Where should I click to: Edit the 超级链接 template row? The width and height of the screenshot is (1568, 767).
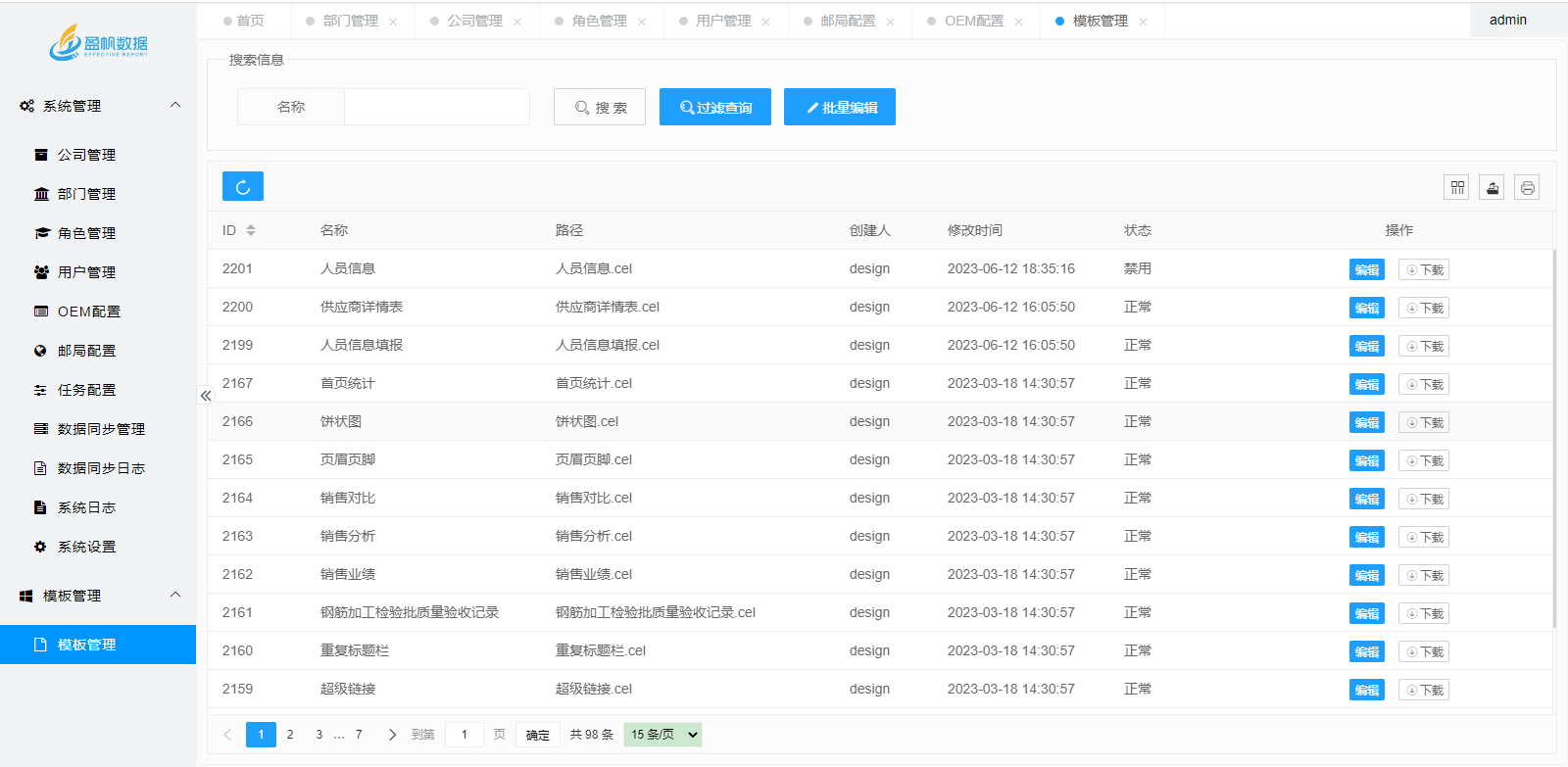[1367, 690]
